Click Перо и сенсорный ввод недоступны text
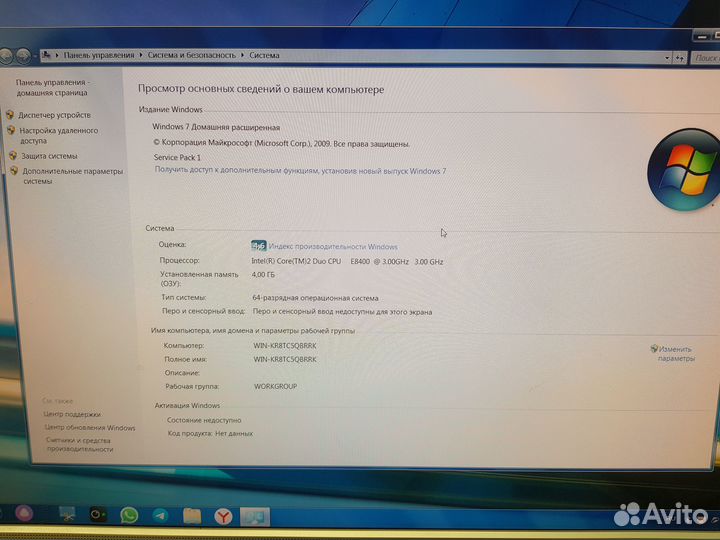 (x=342, y=312)
